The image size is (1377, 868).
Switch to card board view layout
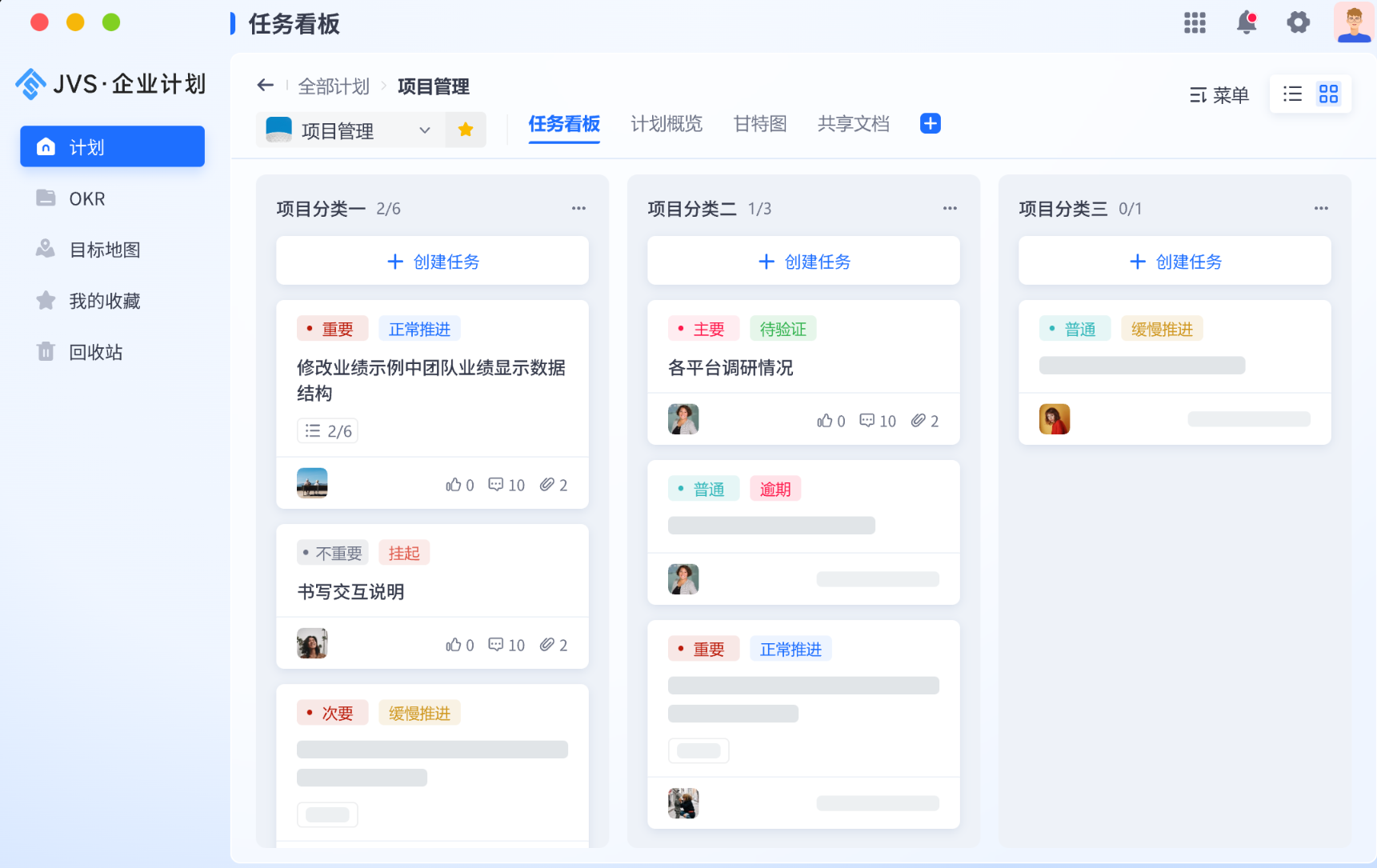(x=1329, y=94)
